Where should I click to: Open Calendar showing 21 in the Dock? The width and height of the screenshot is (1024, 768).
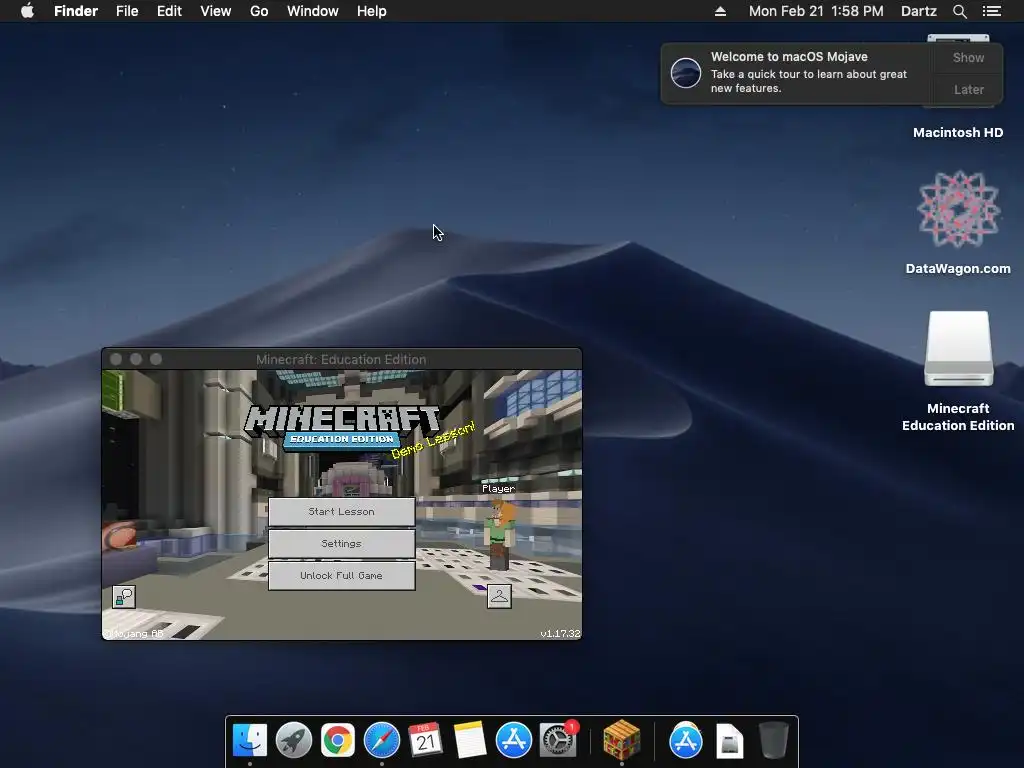pyautogui.click(x=425, y=741)
